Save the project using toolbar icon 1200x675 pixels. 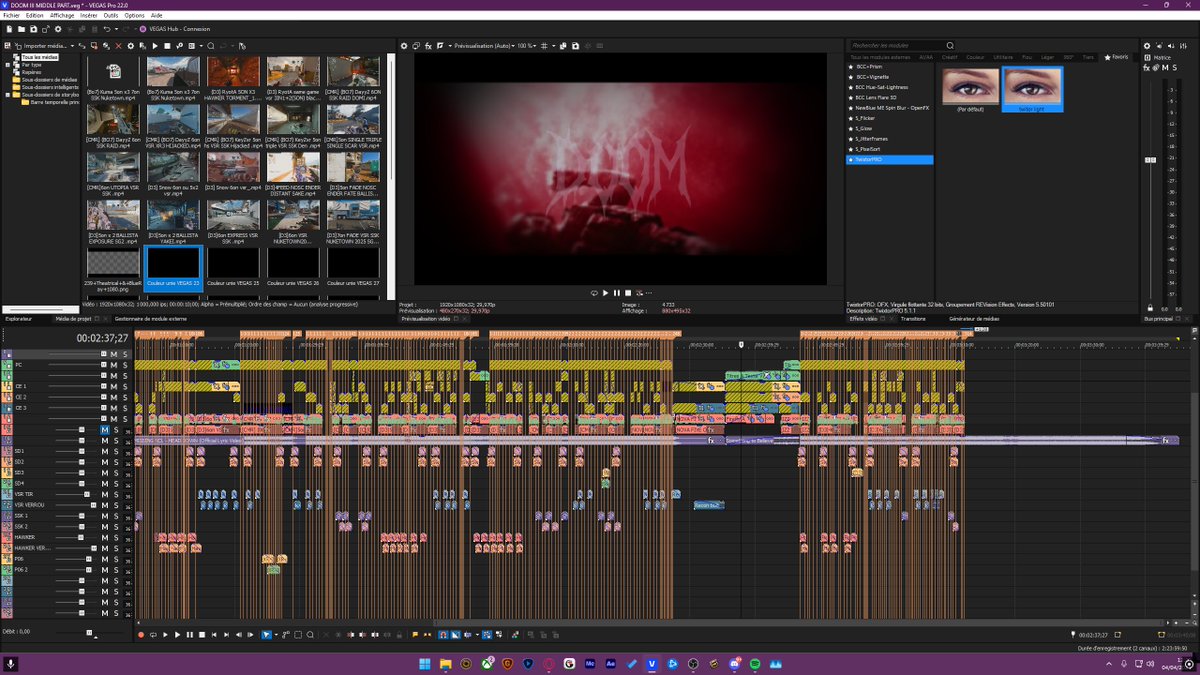pos(33,29)
